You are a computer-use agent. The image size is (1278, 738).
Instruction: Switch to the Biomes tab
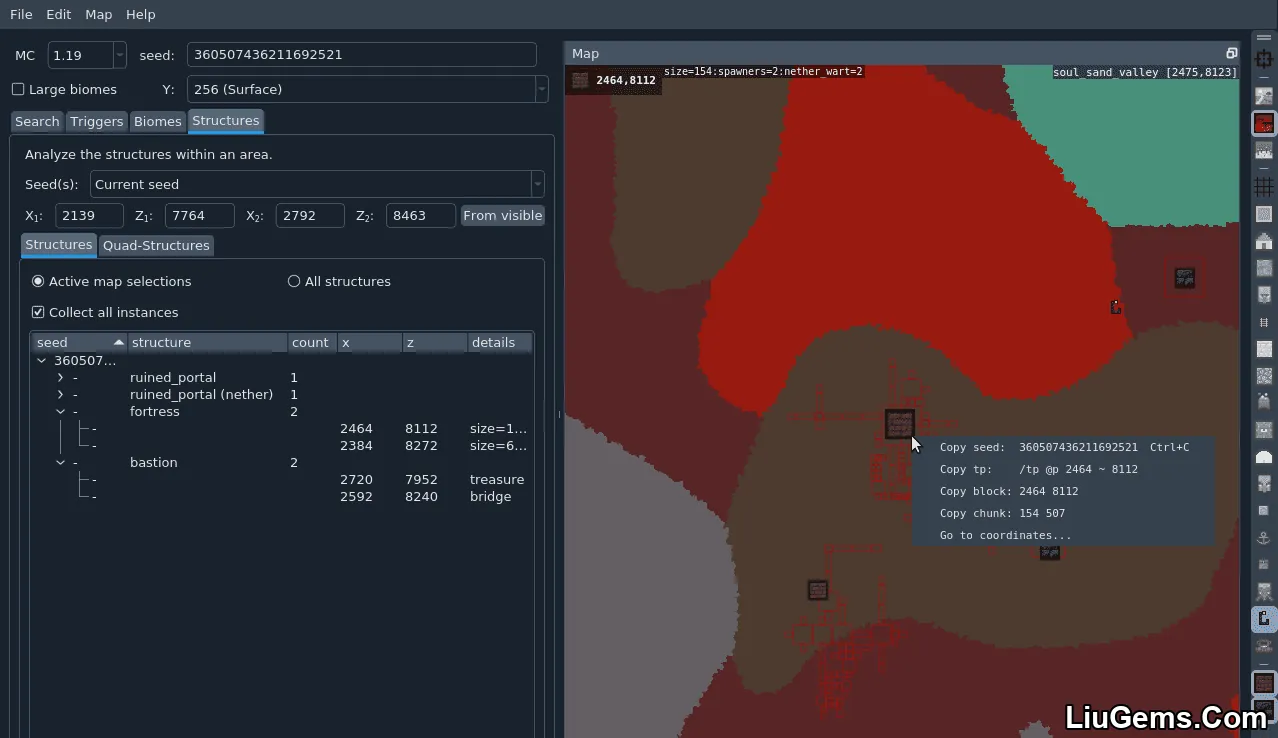click(158, 121)
